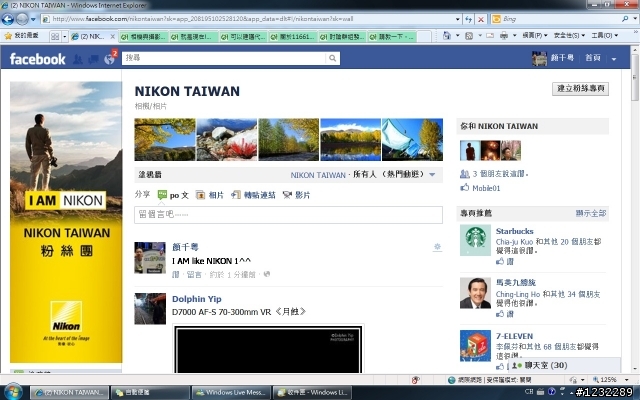Image resolution: width=640 pixels, height=400 pixels.
Task: Click the page vertical scrollbar thumb
Action: 635,77
